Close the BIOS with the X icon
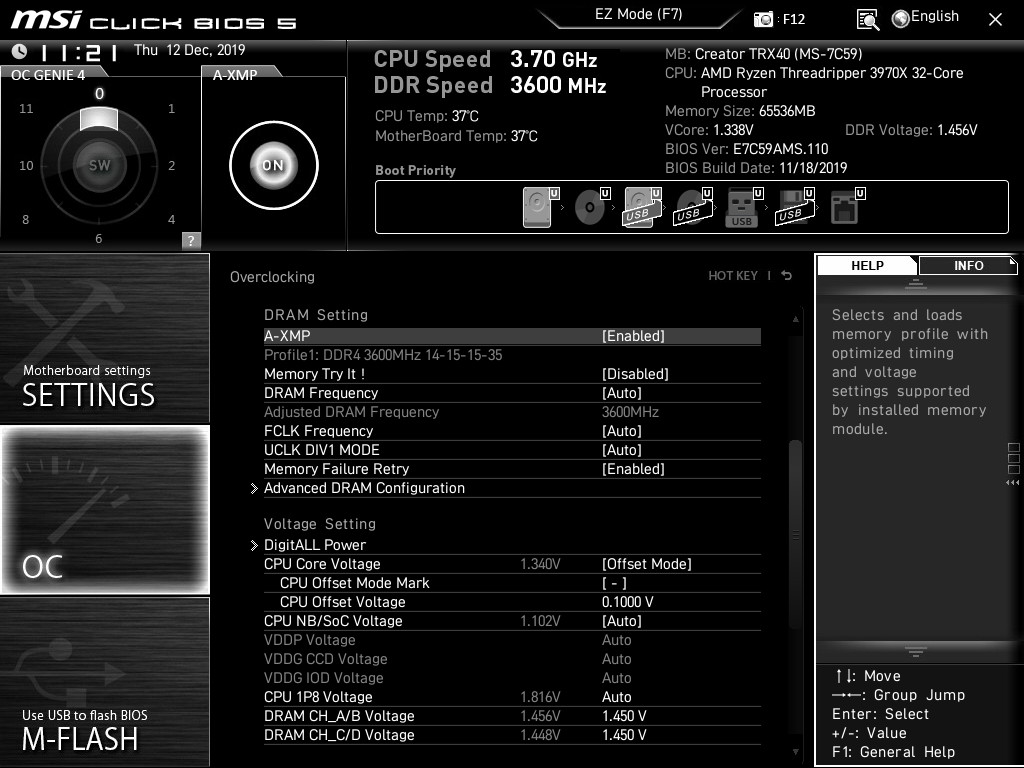This screenshot has height=768, width=1024. (x=995, y=20)
